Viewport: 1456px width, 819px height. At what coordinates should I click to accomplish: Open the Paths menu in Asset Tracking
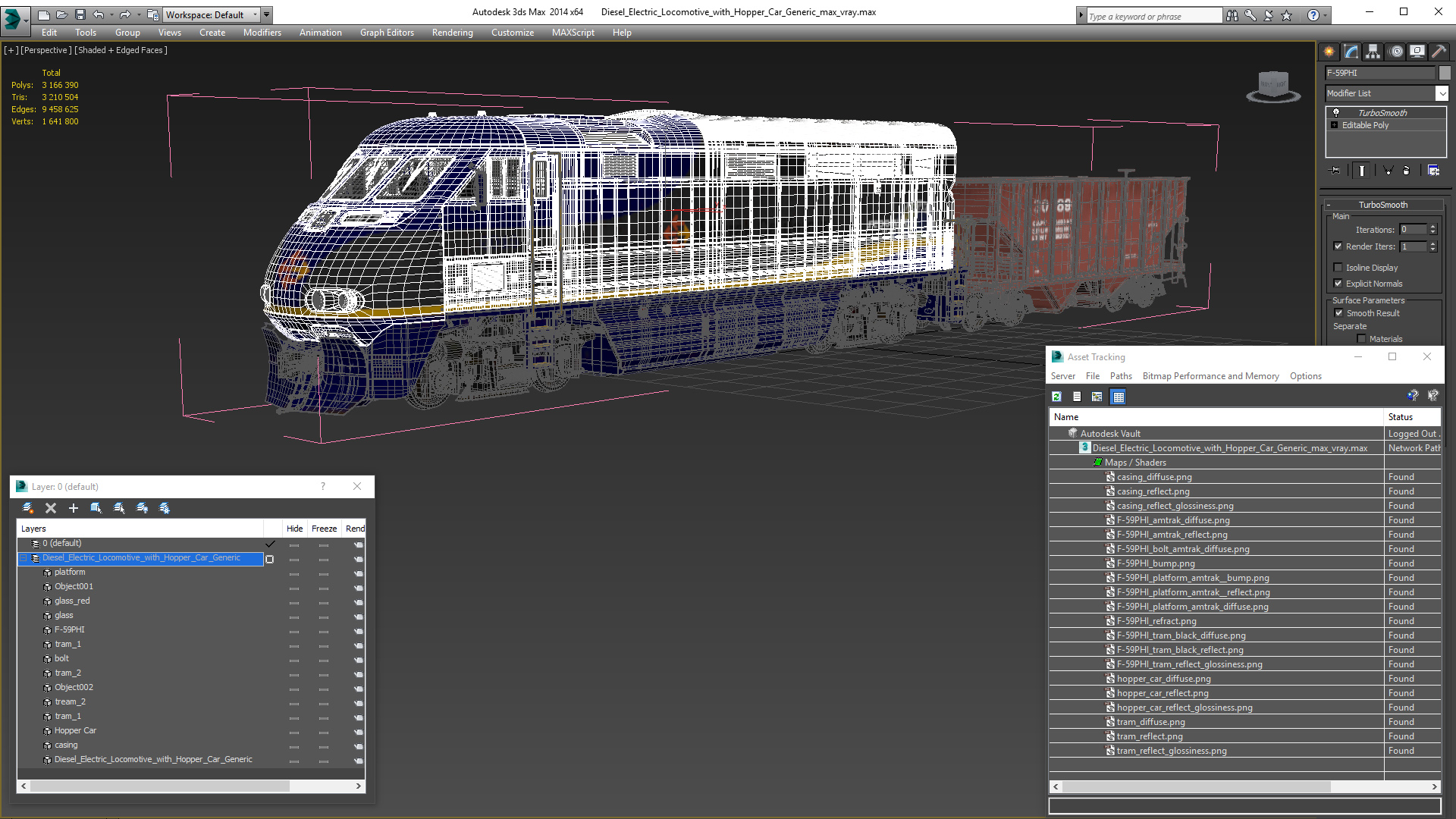(x=1120, y=376)
